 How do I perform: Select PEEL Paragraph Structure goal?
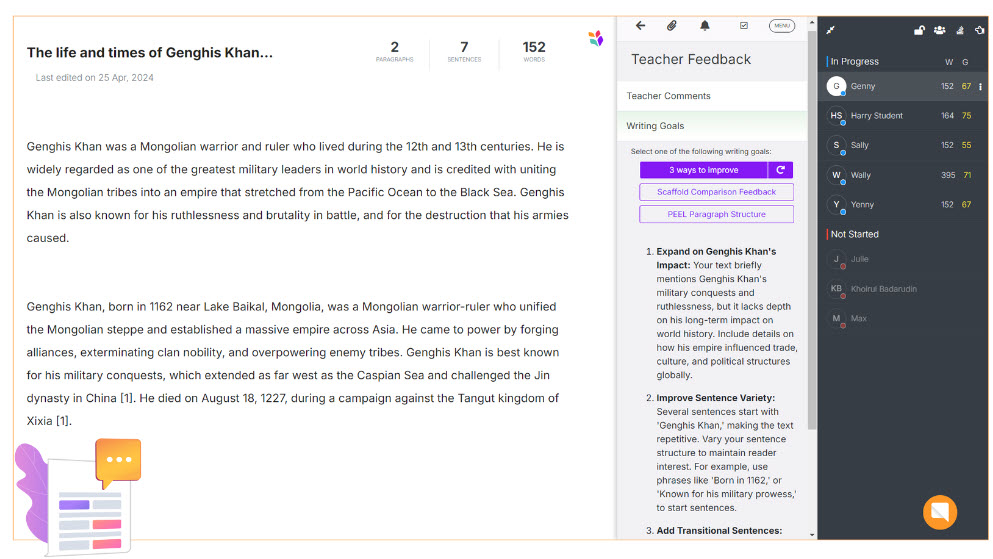click(716, 214)
